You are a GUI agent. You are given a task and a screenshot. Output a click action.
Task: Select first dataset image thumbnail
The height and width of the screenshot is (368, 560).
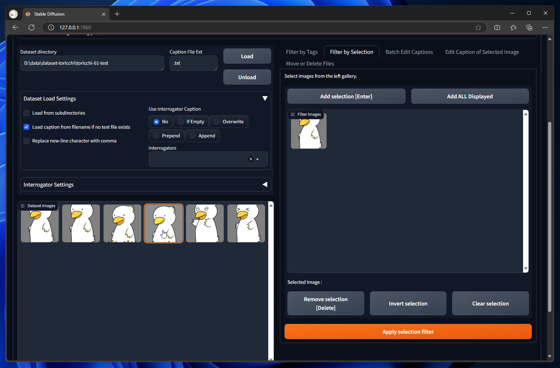point(40,224)
